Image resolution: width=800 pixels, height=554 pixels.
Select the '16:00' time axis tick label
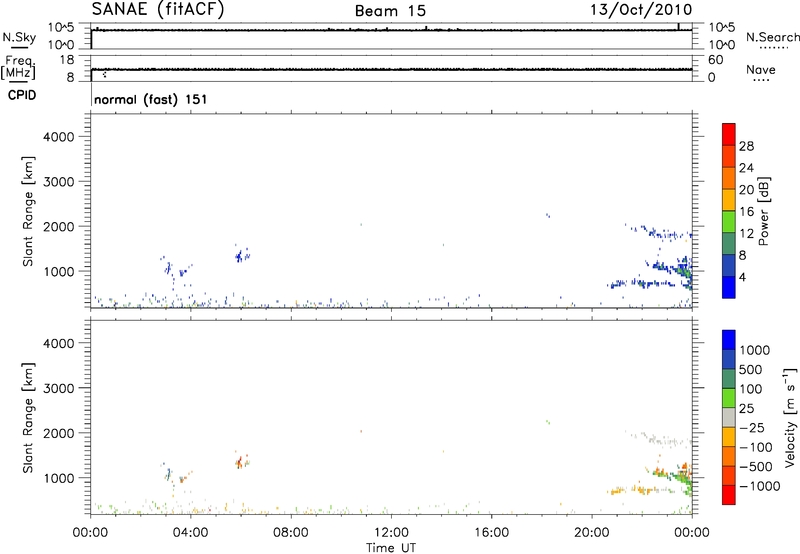pyautogui.click(x=491, y=533)
